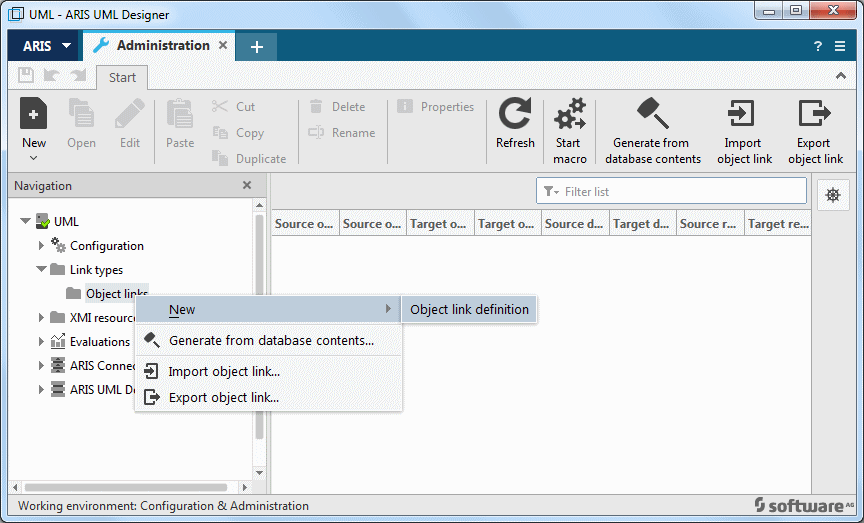The width and height of the screenshot is (864, 523).
Task: Choose New in the context menu
Action: [x=268, y=309]
